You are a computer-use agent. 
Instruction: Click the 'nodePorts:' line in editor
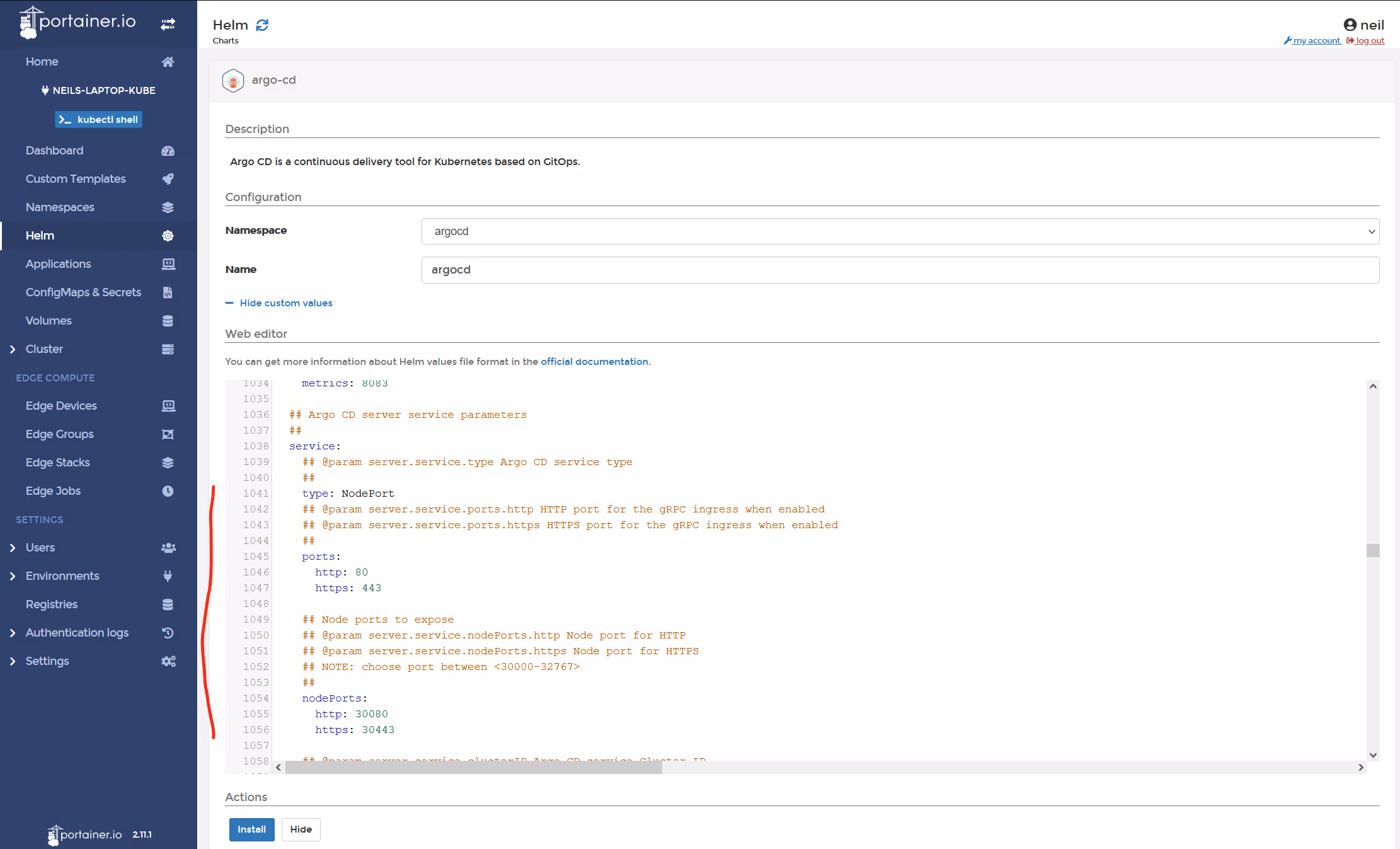[x=335, y=698]
